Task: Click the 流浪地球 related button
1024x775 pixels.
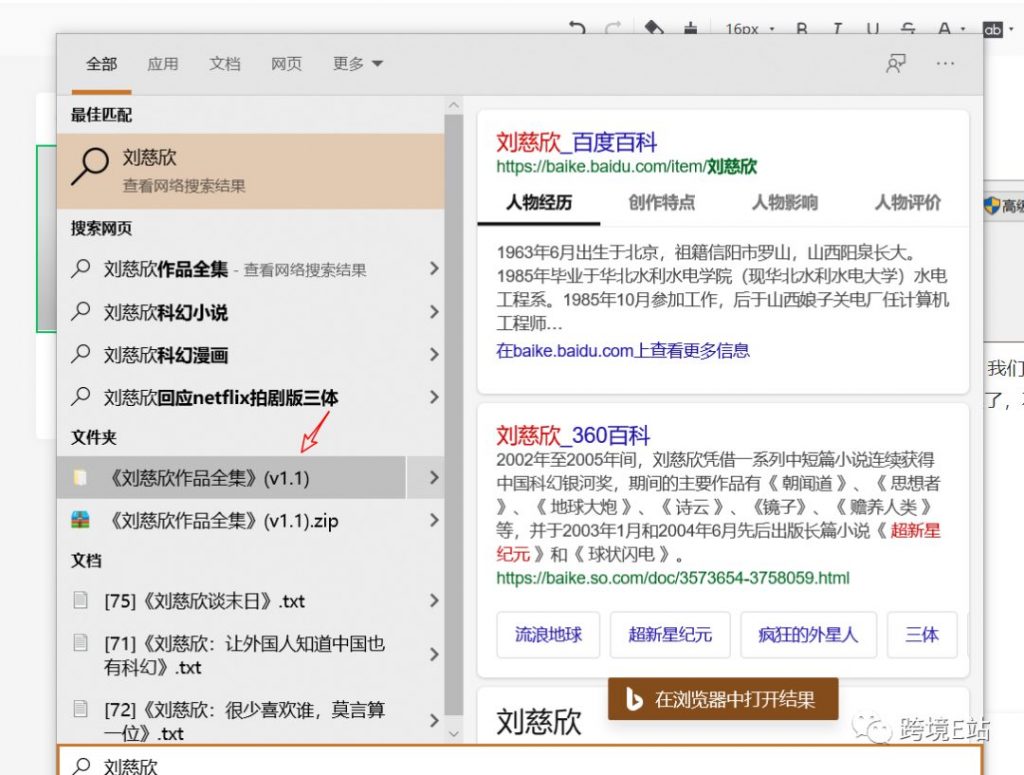Action: point(548,635)
